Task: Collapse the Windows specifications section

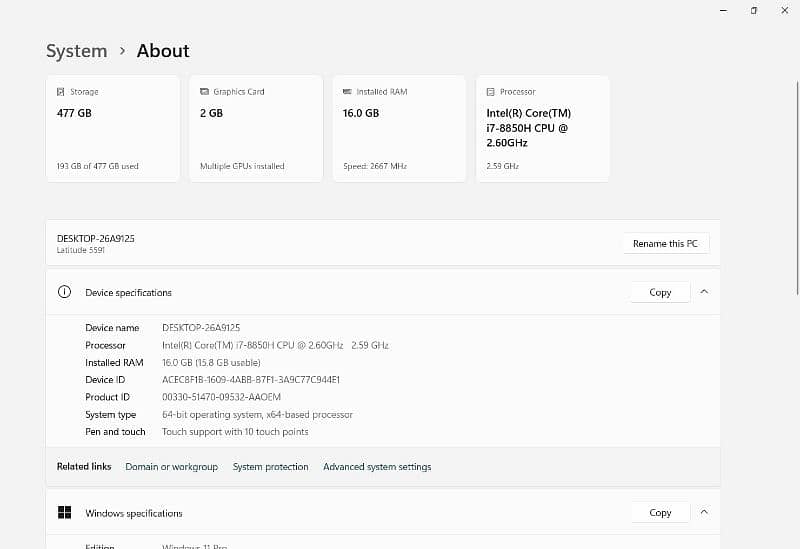Action: 704,512
